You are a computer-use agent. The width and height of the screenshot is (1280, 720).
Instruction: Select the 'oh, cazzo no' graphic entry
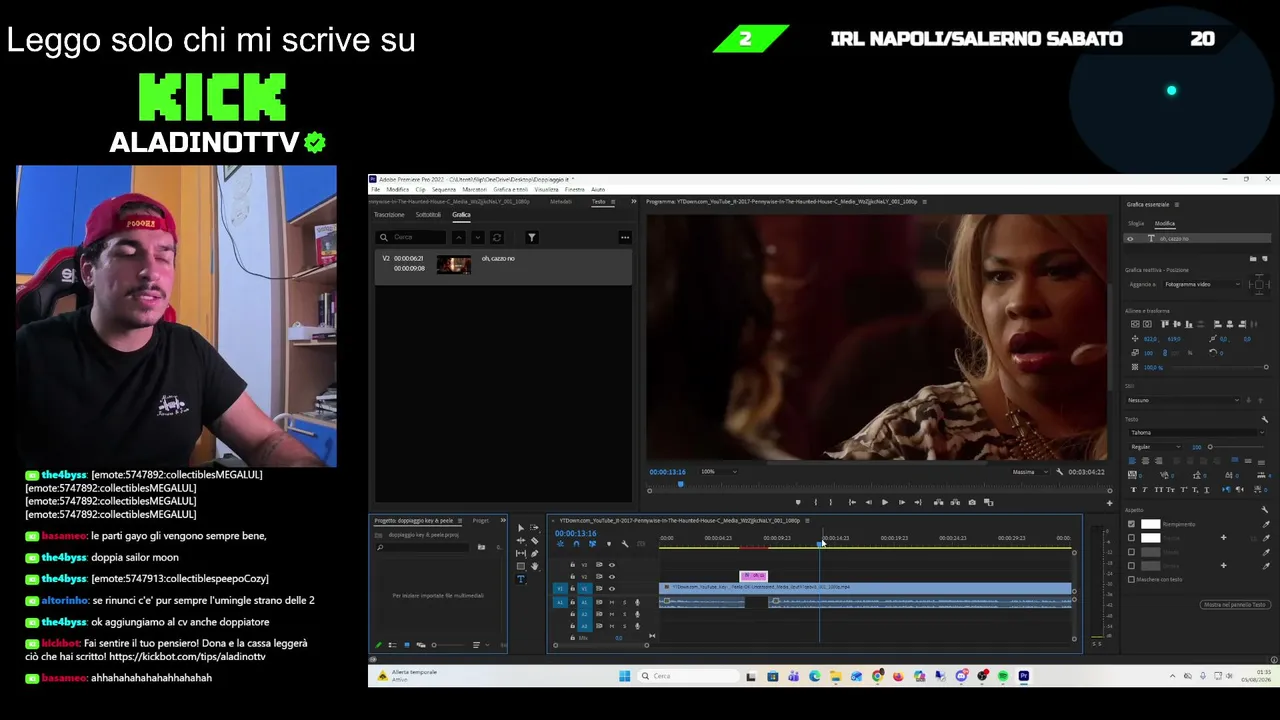503,266
